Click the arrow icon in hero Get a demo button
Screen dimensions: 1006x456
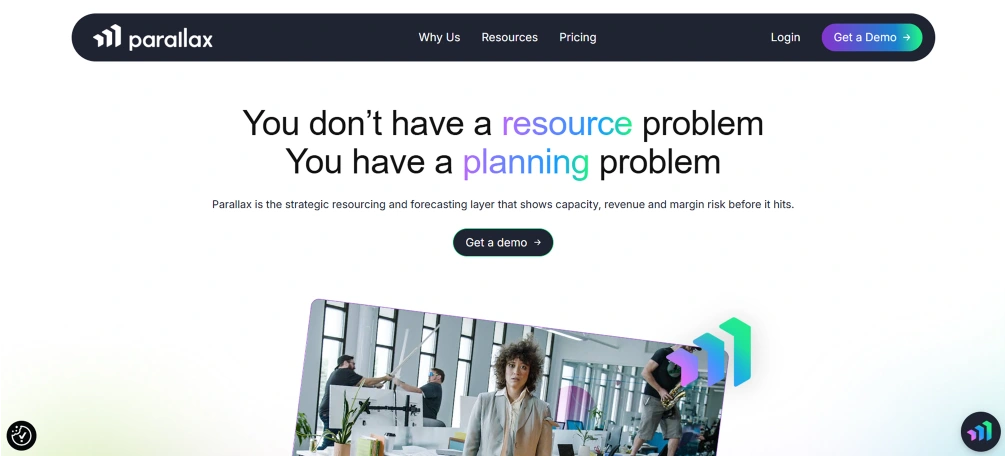(x=538, y=242)
